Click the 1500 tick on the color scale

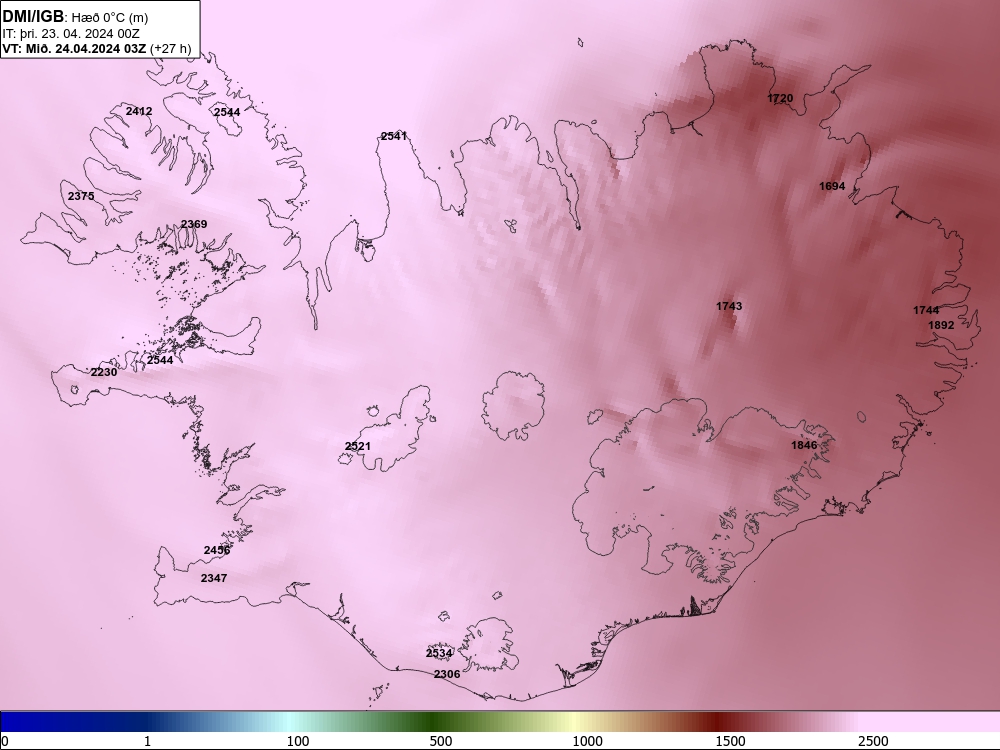[x=730, y=741]
